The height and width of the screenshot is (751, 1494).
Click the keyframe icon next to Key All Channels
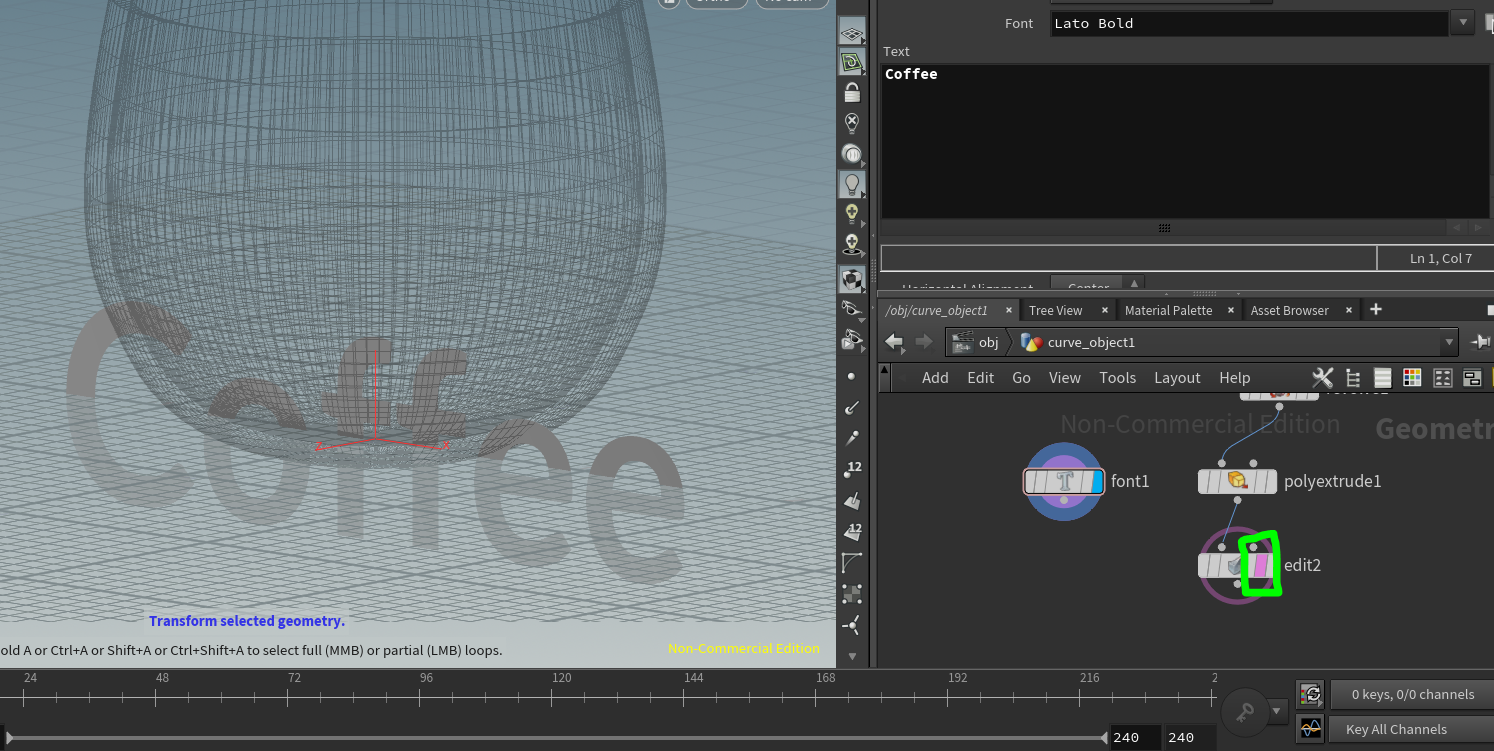coord(1310,728)
